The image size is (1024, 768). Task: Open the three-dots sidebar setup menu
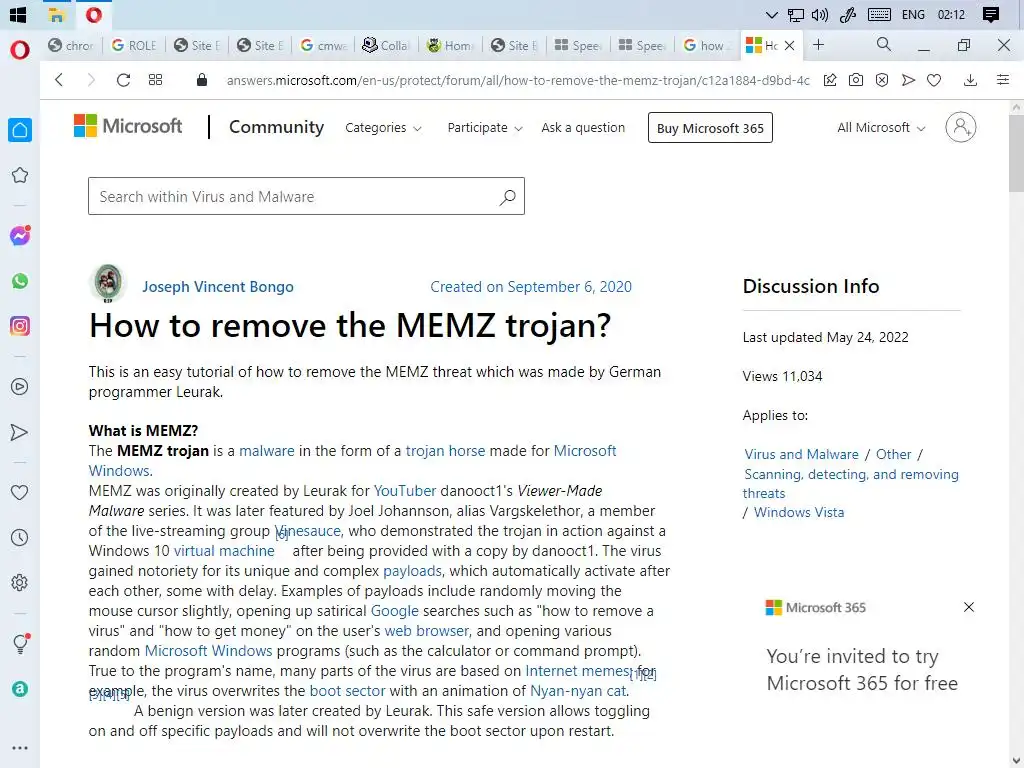click(x=20, y=748)
